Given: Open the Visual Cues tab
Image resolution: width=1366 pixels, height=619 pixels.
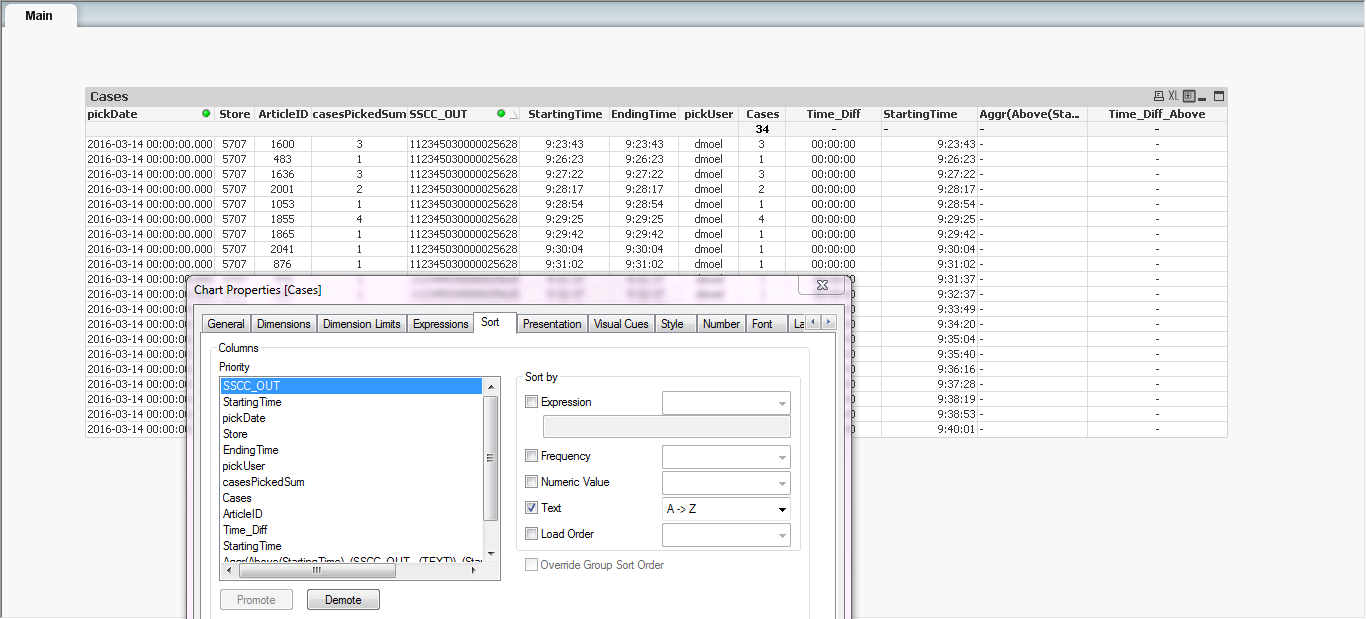Looking at the screenshot, I should 621,324.
